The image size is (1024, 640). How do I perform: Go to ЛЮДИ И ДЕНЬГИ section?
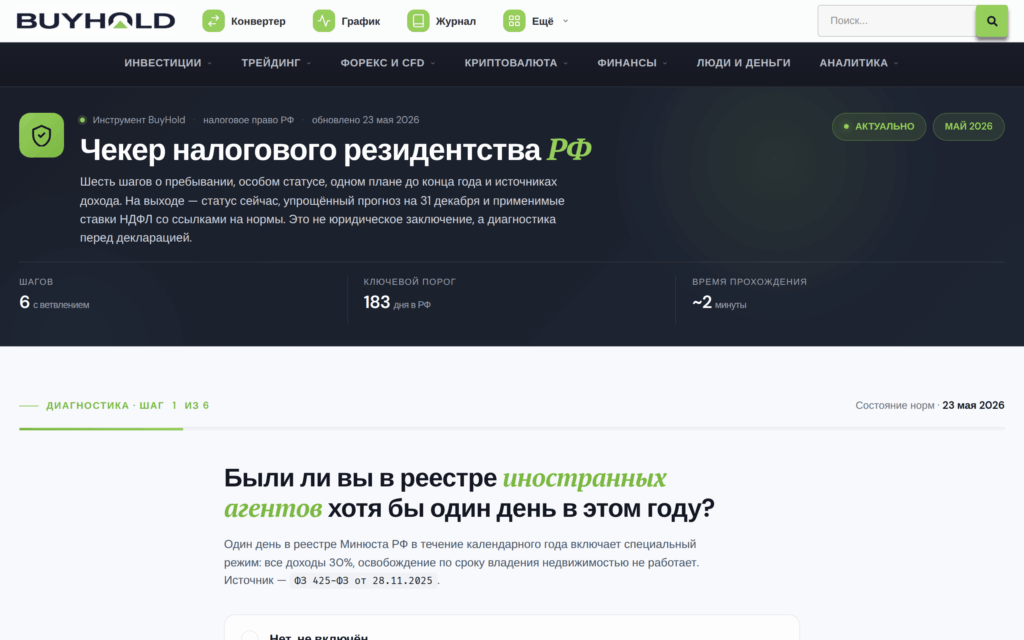(x=743, y=63)
